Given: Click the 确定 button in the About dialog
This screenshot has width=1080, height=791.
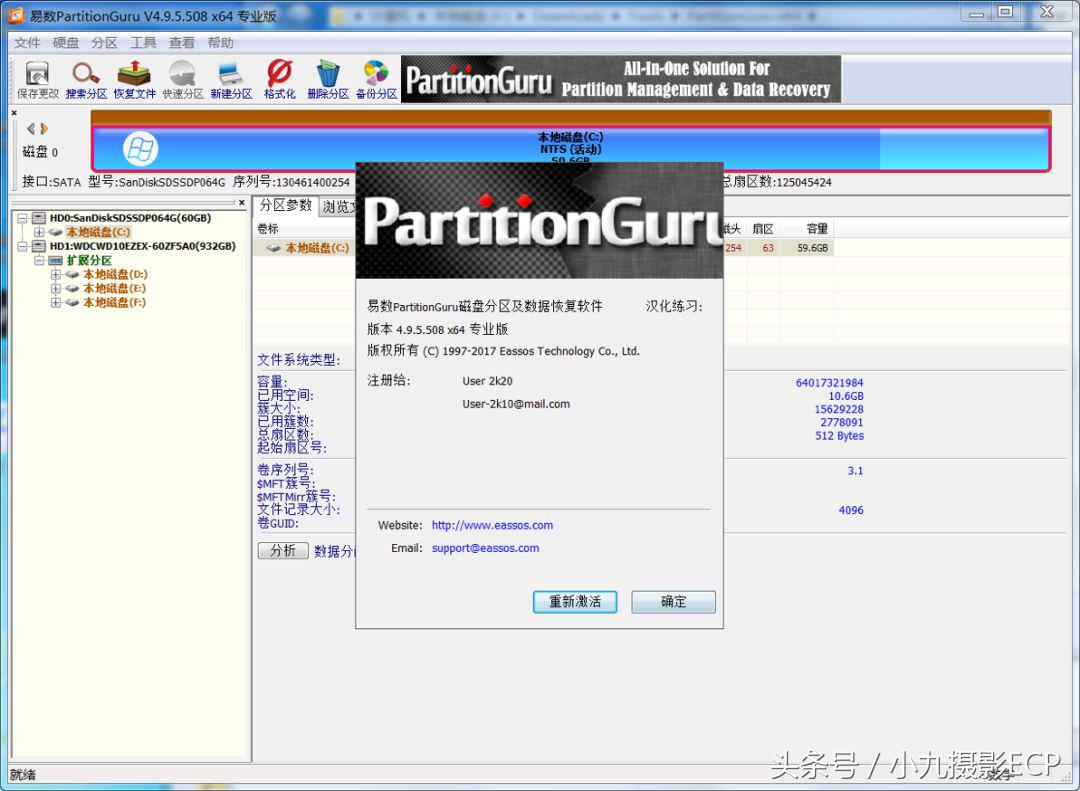Looking at the screenshot, I should (x=674, y=602).
